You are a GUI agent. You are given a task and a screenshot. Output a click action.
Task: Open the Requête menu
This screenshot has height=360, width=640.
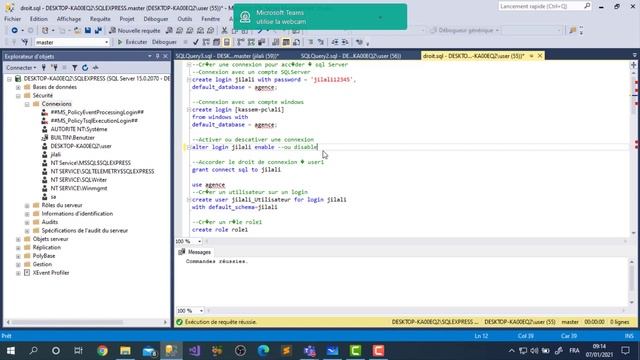100,19
